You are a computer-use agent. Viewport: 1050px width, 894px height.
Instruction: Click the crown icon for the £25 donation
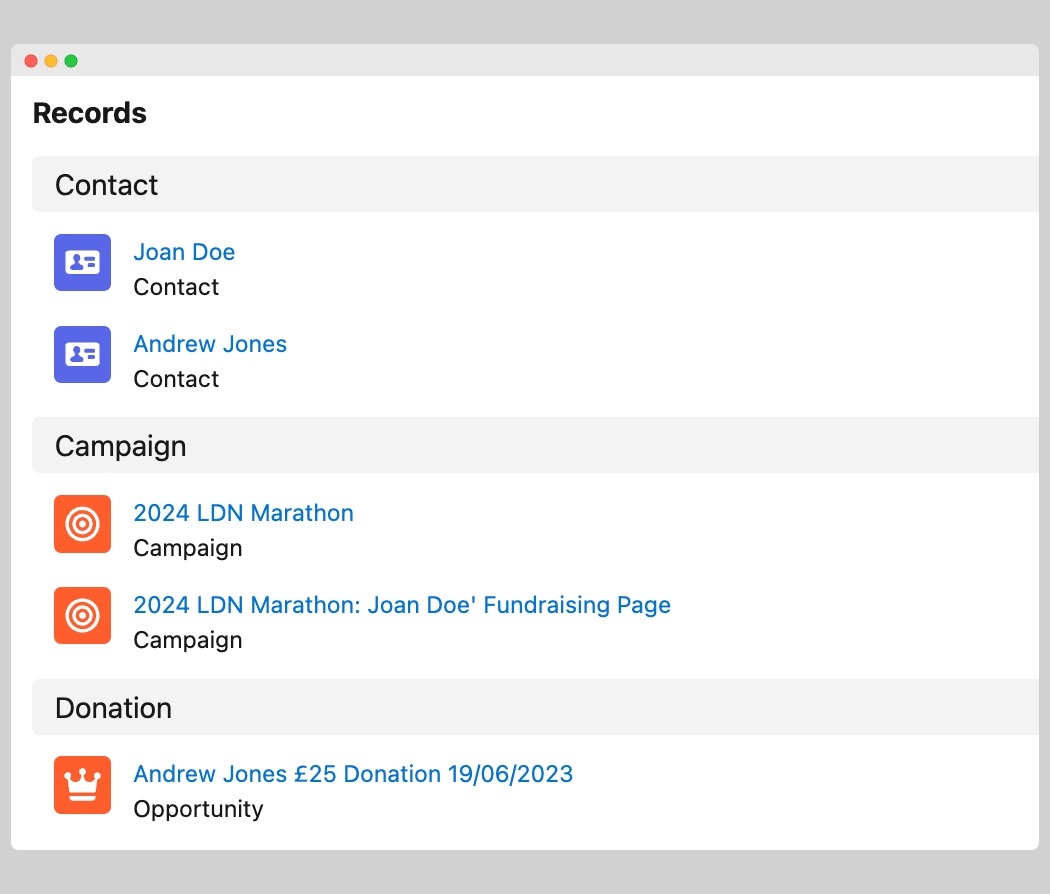82,785
